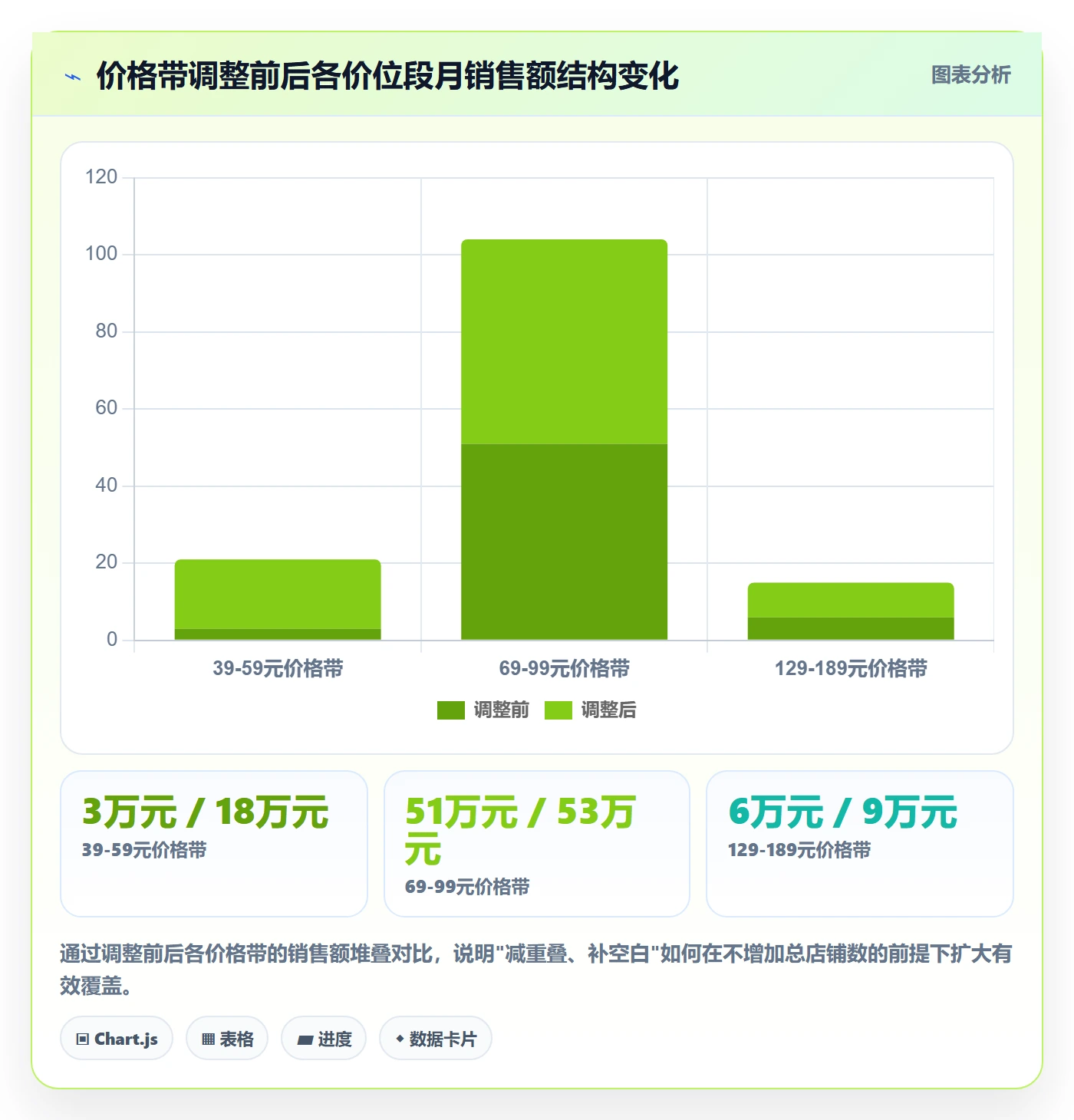The height and width of the screenshot is (1120, 1074).
Task: Click the light 调整后 bar segment for 39-59元
Action: (x=278, y=595)
